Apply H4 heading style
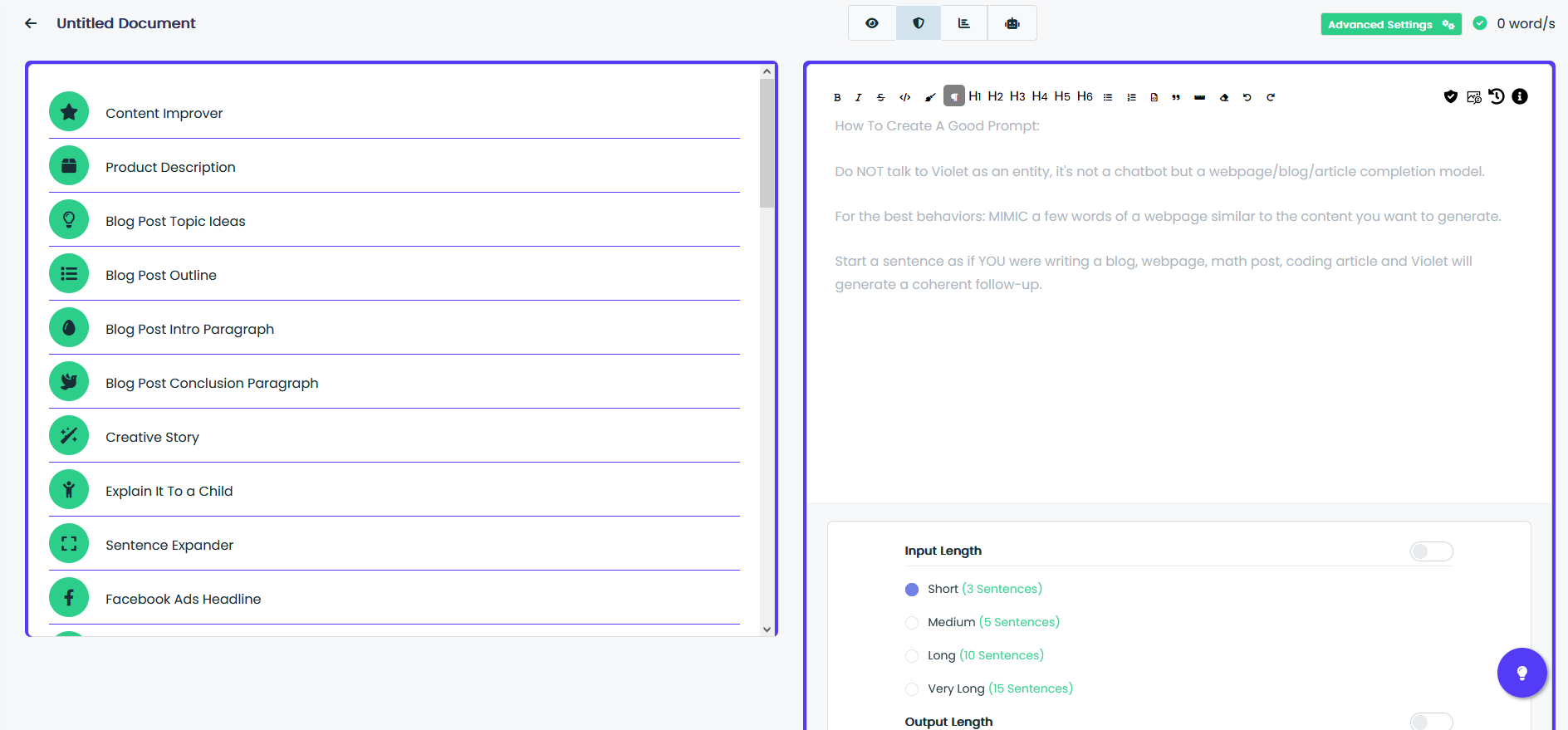 [x=1040, y=96]
